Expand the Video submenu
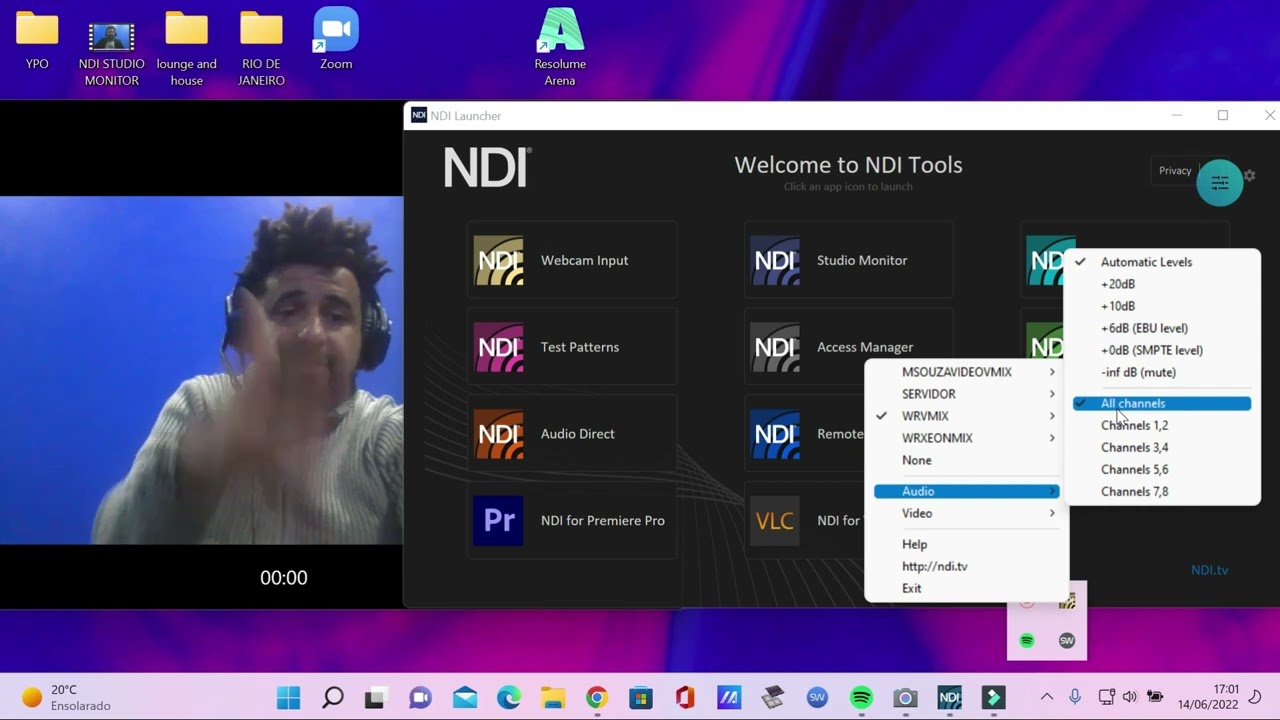1280x720 pixels. (x=966, y=513)
